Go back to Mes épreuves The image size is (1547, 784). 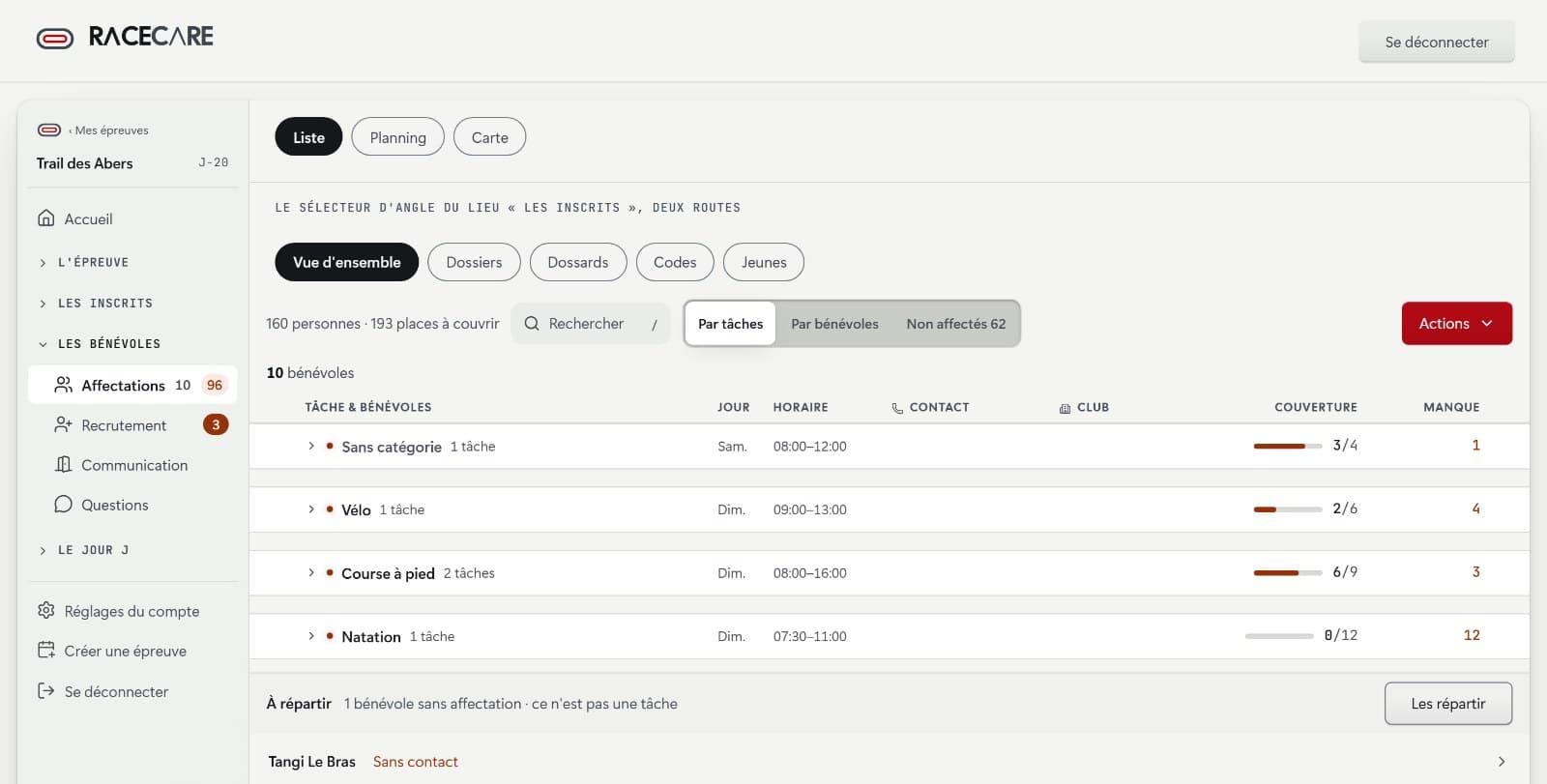pyautogui.click(x=109, y=131)
